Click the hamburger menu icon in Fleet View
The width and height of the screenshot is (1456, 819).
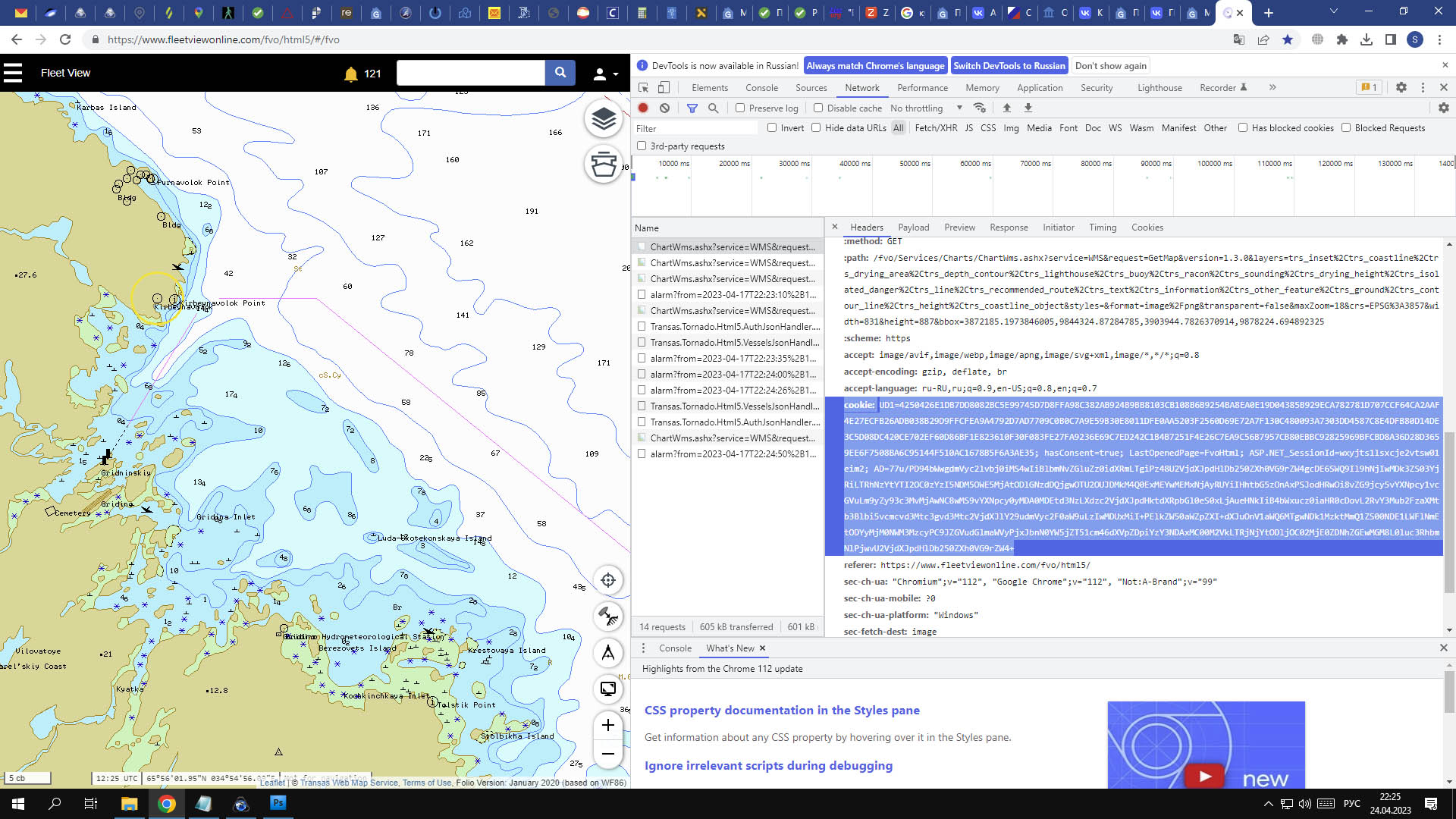click(13, 73)
